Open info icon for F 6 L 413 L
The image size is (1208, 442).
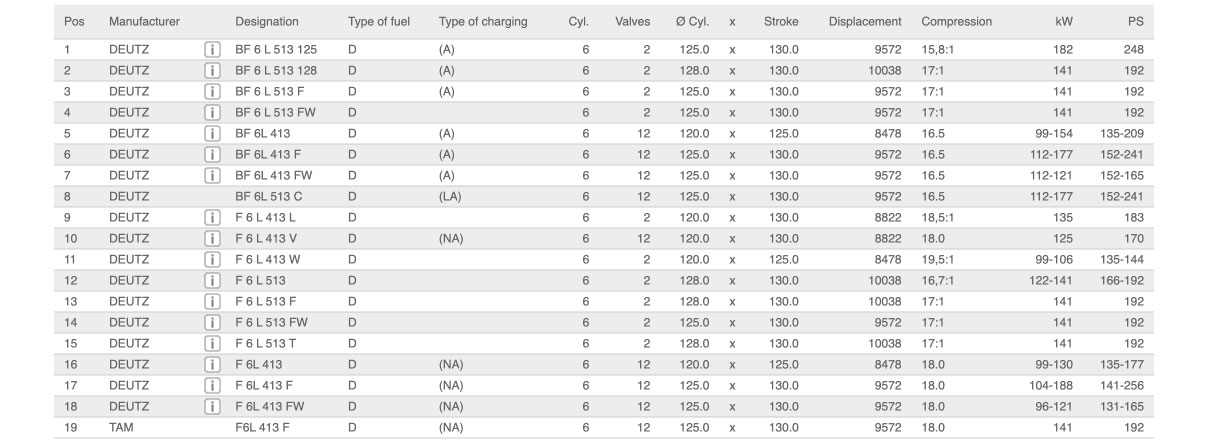click(212, 217)
